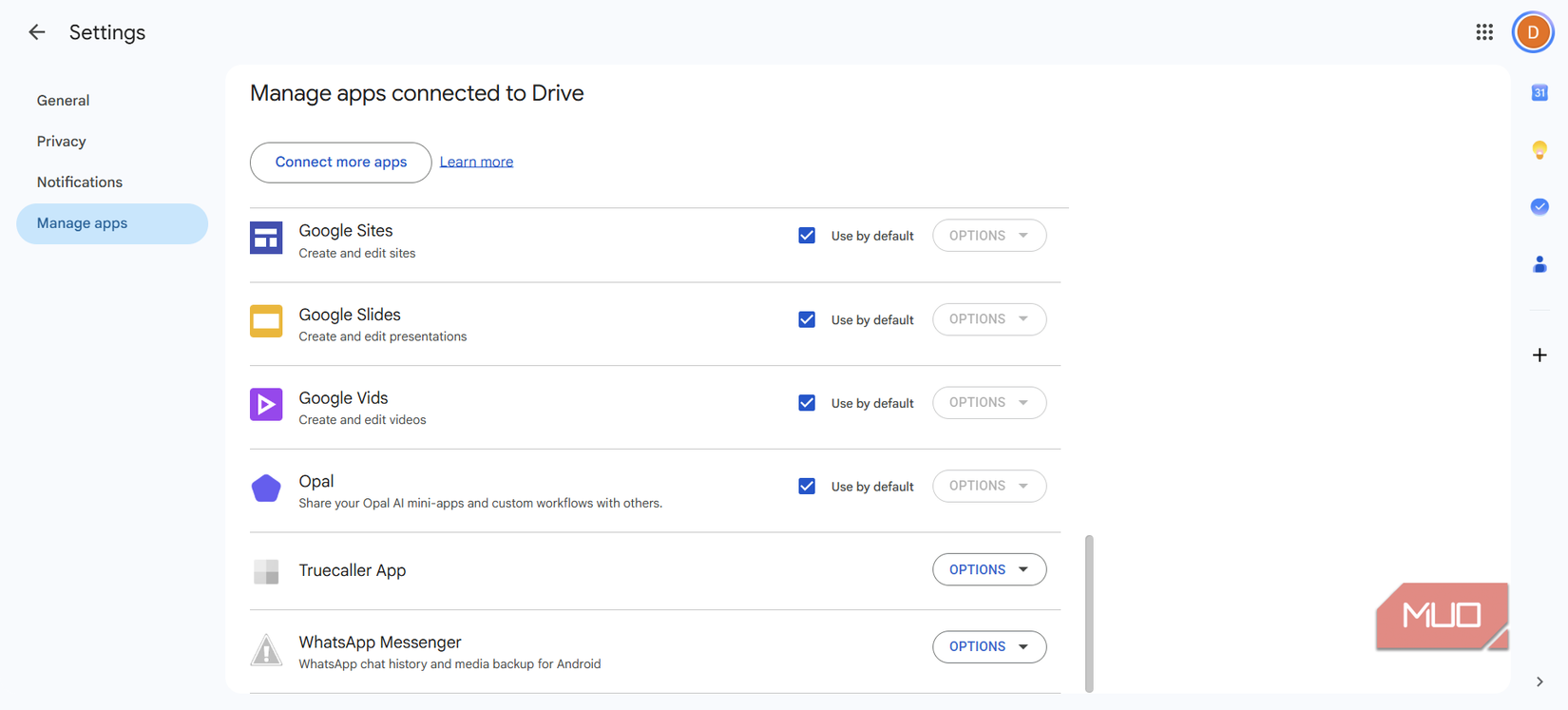Open Contacts side panel icon
Screen dimensions: 1568x710
pos(1539,264)
